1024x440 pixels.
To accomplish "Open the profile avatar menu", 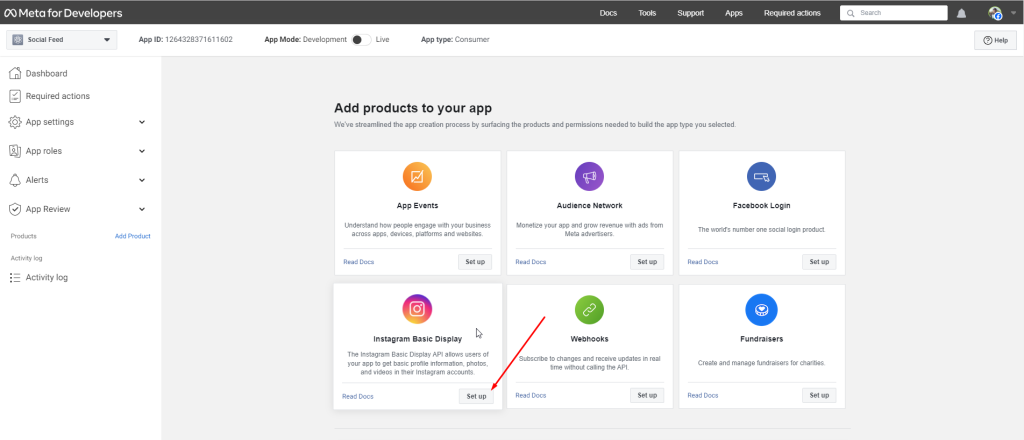I will click(995, 12).
